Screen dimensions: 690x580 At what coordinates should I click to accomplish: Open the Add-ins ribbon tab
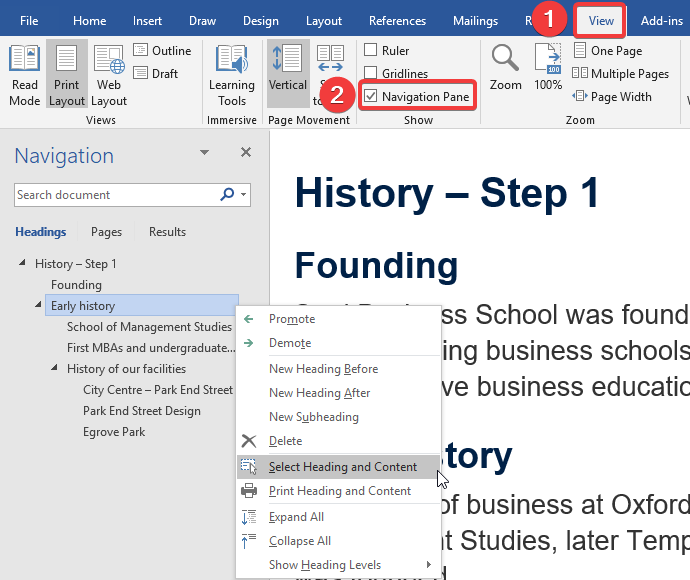click(x=662, y=21)
